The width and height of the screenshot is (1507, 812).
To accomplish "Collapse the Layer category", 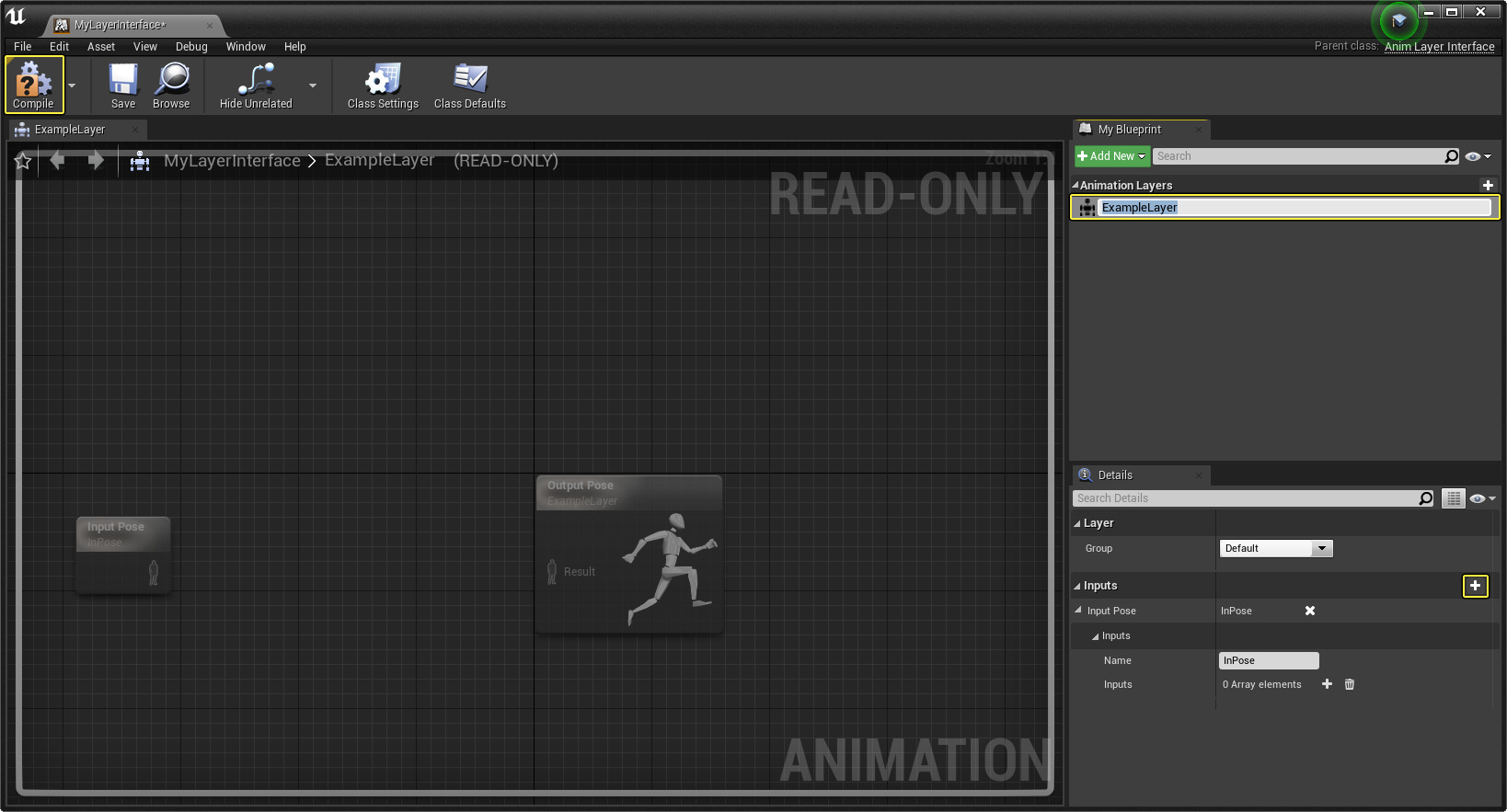I will 1077,523.
